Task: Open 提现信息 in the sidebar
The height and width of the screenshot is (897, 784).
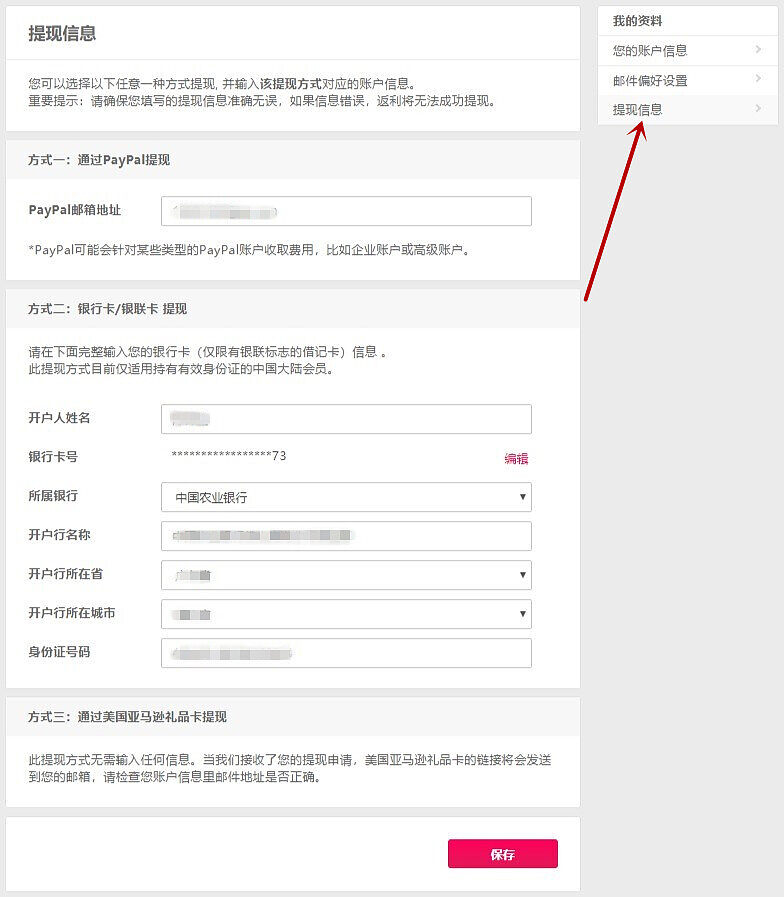Action: 687,110
